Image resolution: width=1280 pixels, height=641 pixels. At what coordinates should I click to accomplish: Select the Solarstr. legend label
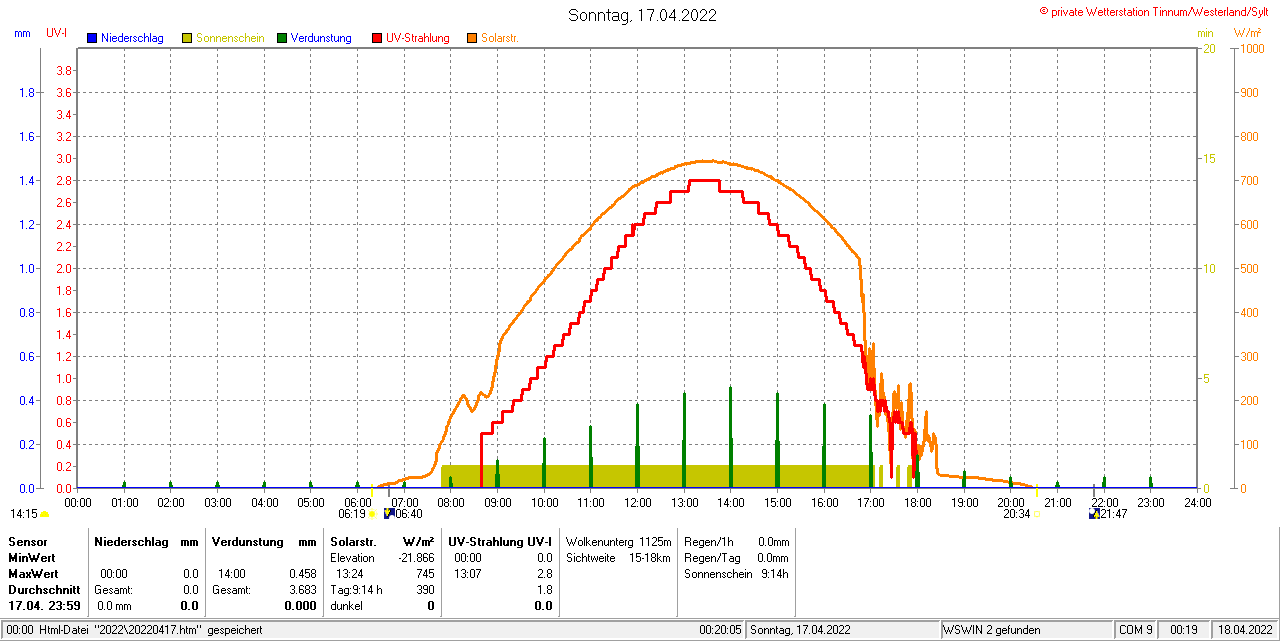tap(500, 38)
